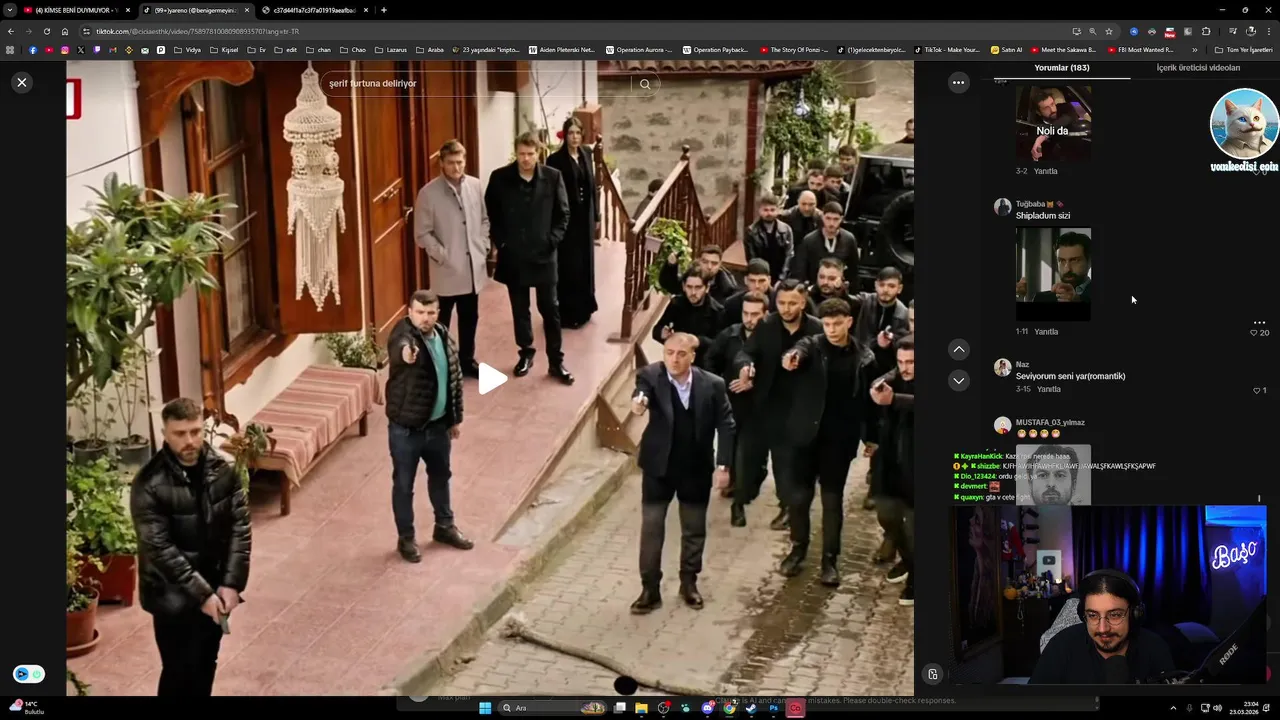Open the browser zoom magnifier icon

[x=1092, y=31]
